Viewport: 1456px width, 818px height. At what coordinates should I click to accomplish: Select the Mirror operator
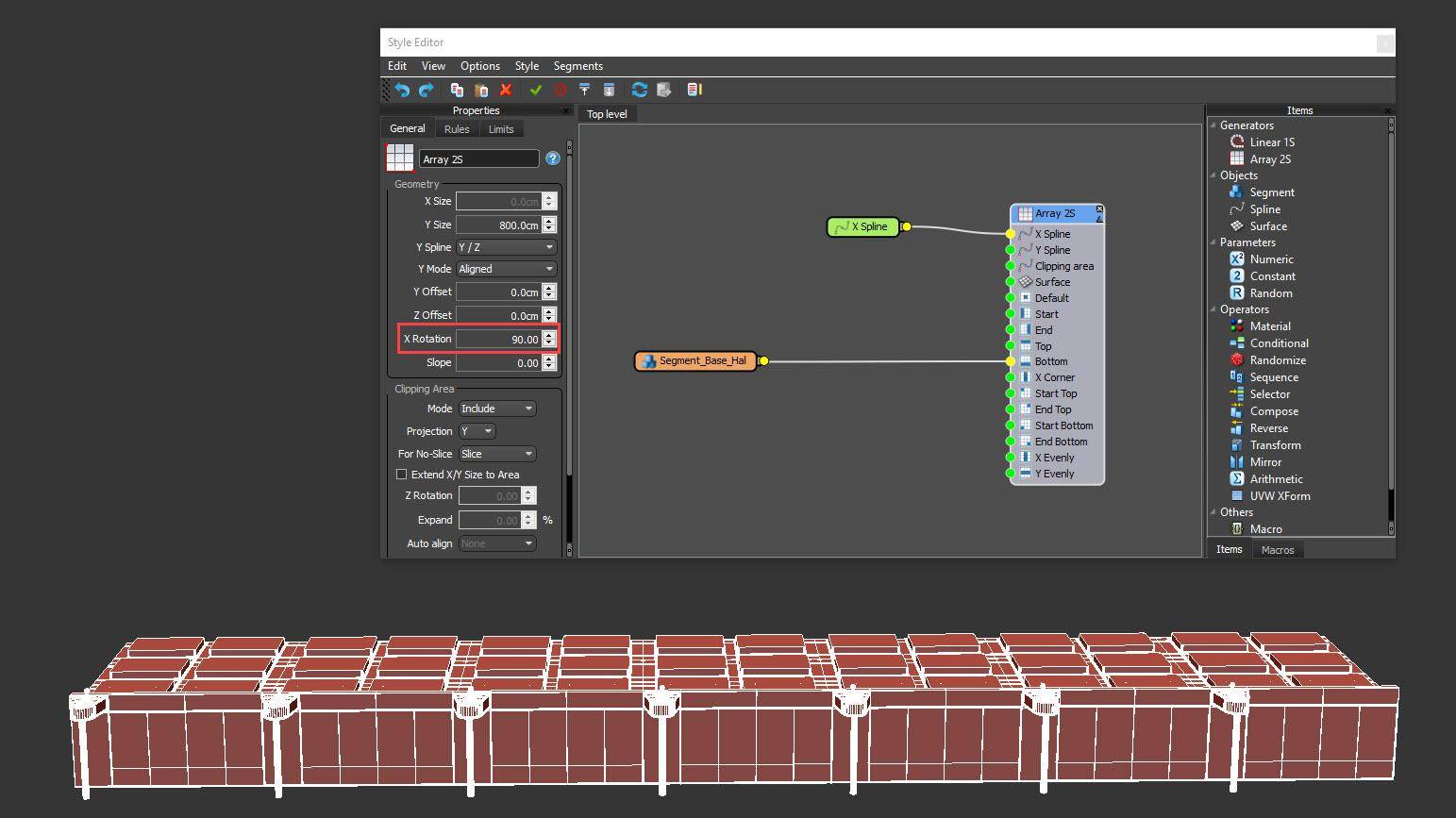[x=1265, y=461]
